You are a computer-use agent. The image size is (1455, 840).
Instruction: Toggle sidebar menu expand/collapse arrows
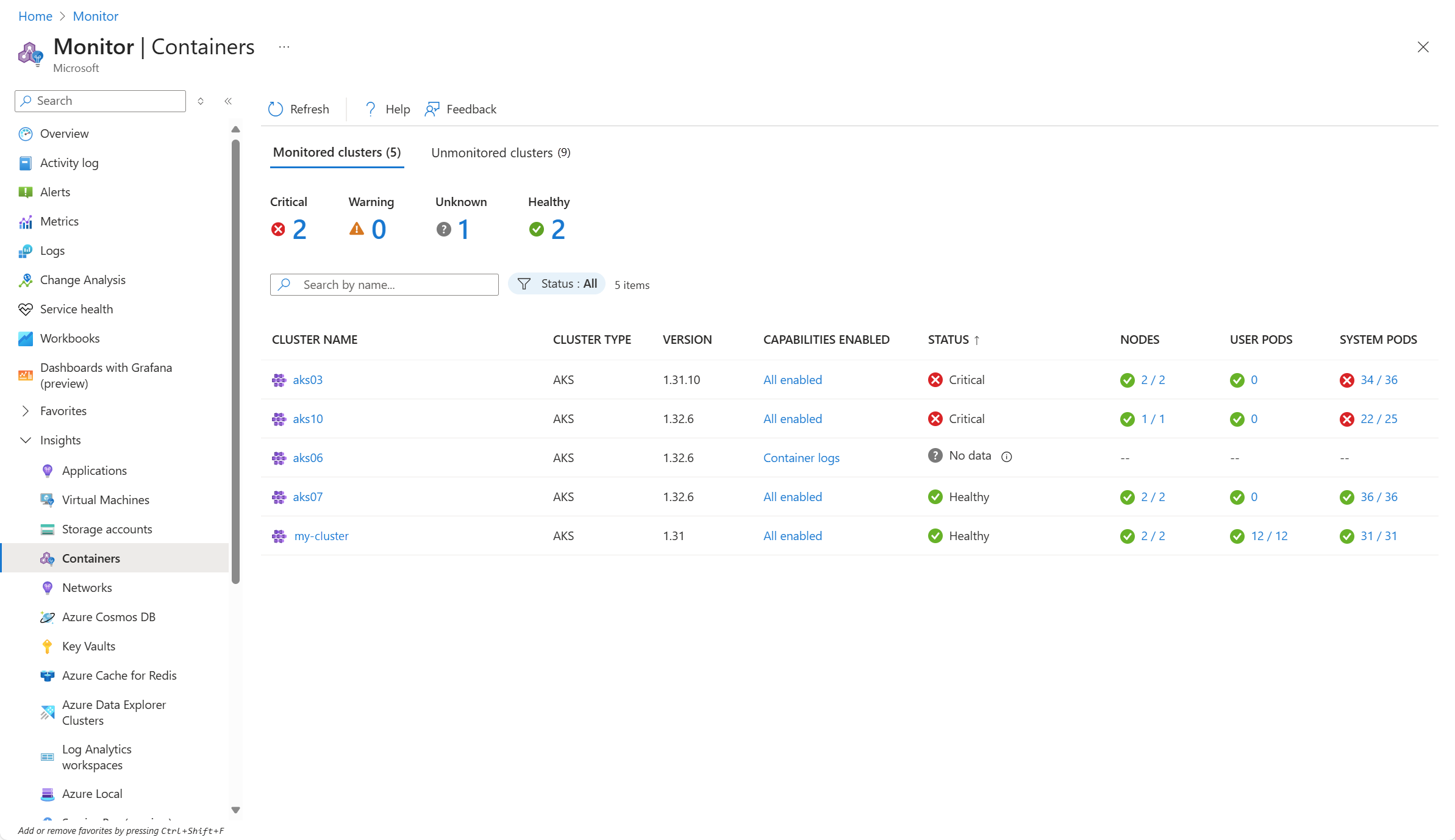[x=201, y=101]
